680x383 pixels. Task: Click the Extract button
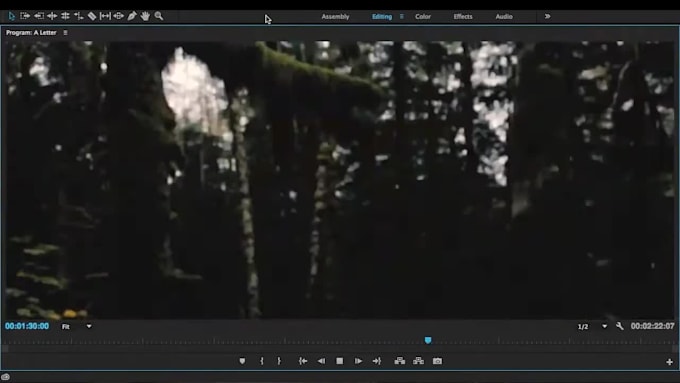tap(418, 361)
